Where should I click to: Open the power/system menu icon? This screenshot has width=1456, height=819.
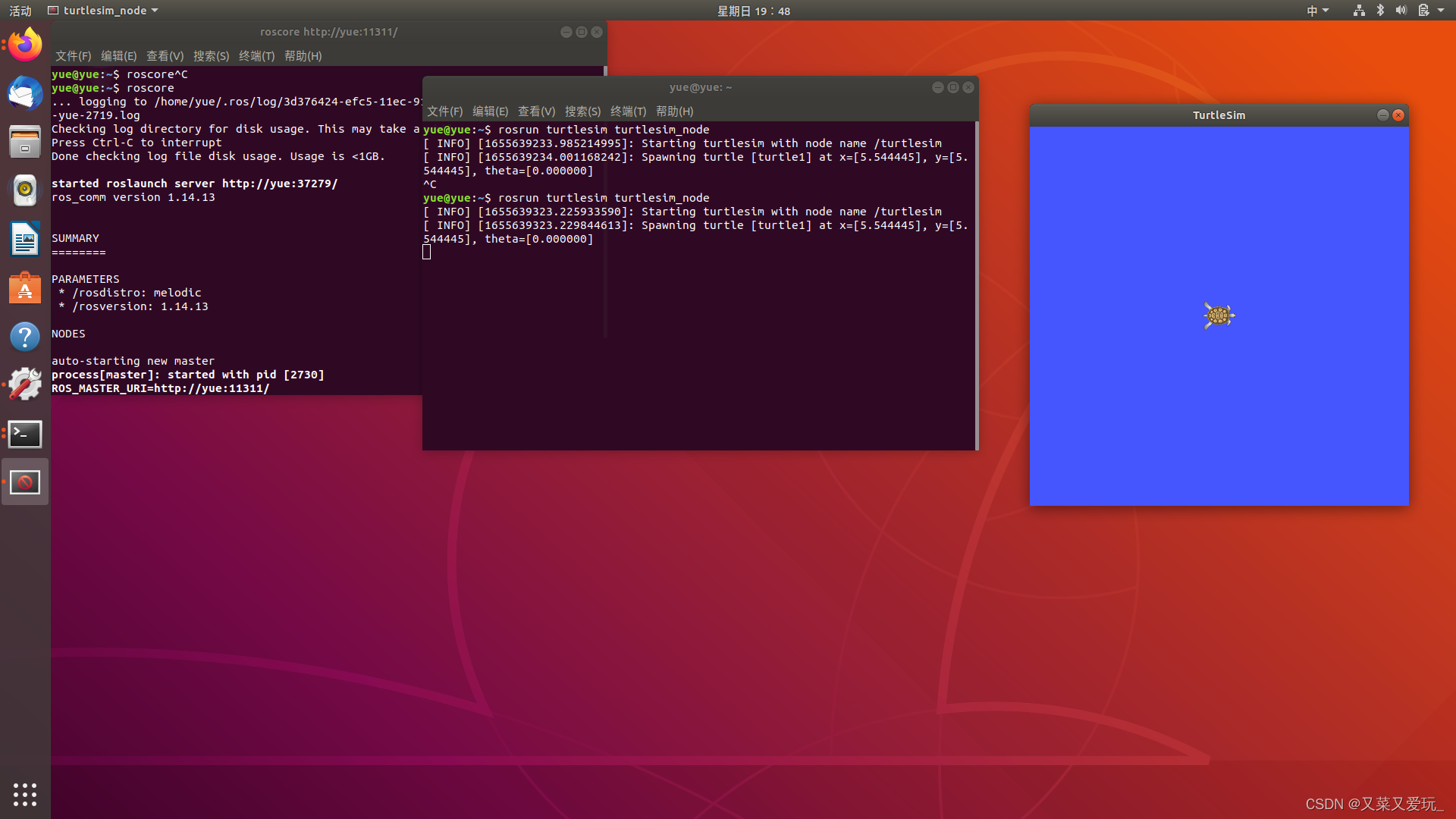click(1423, 11)
